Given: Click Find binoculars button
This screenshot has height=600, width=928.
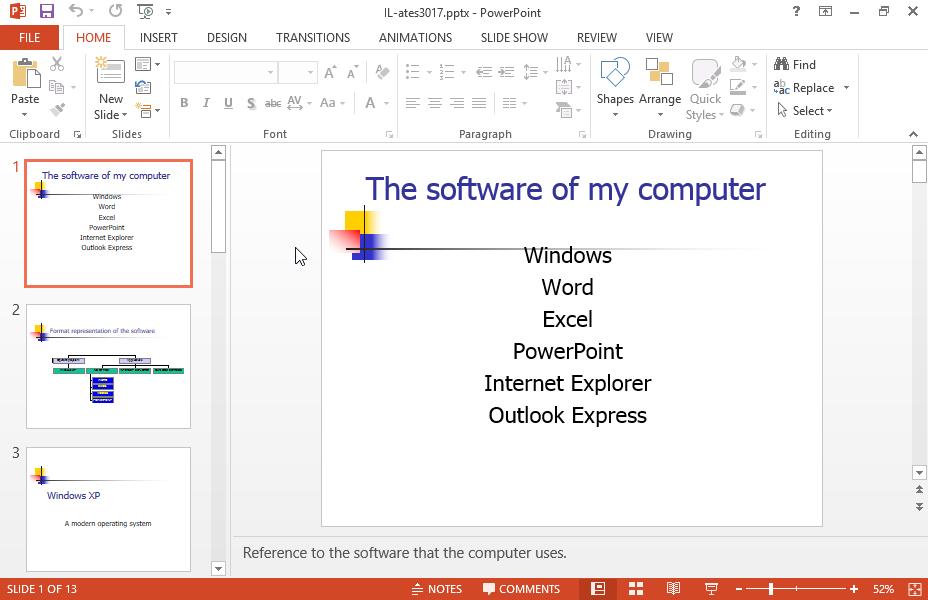Looking at the screenshot, I should coord(795,64).
